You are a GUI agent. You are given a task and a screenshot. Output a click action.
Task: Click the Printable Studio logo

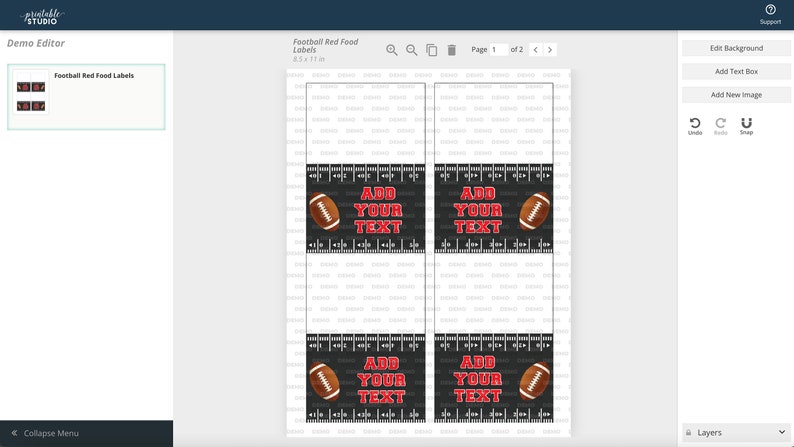[42, 16]
